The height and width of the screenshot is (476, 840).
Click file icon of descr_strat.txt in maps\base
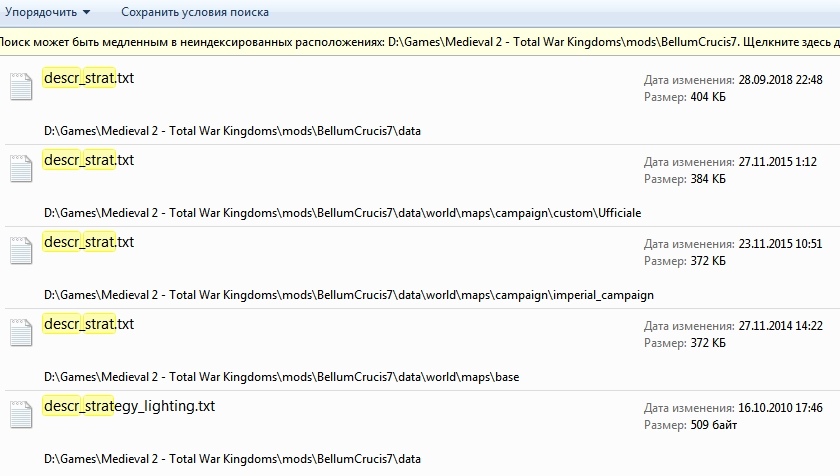tap(21, 333)
